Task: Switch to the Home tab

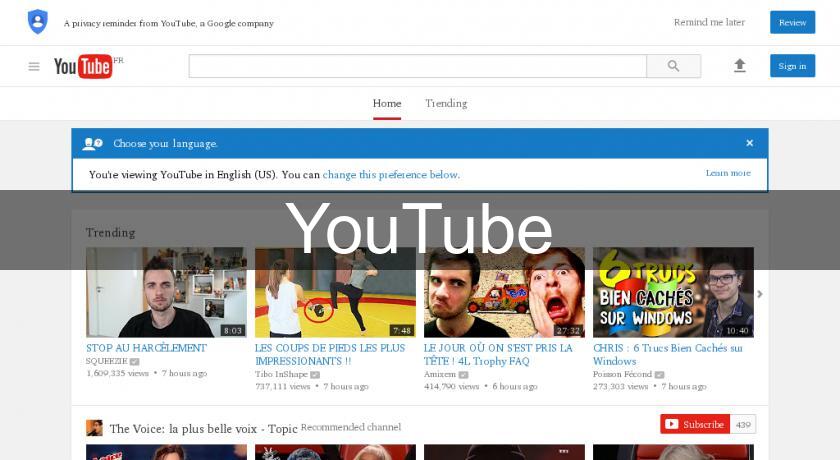Action: coord(387,103)
